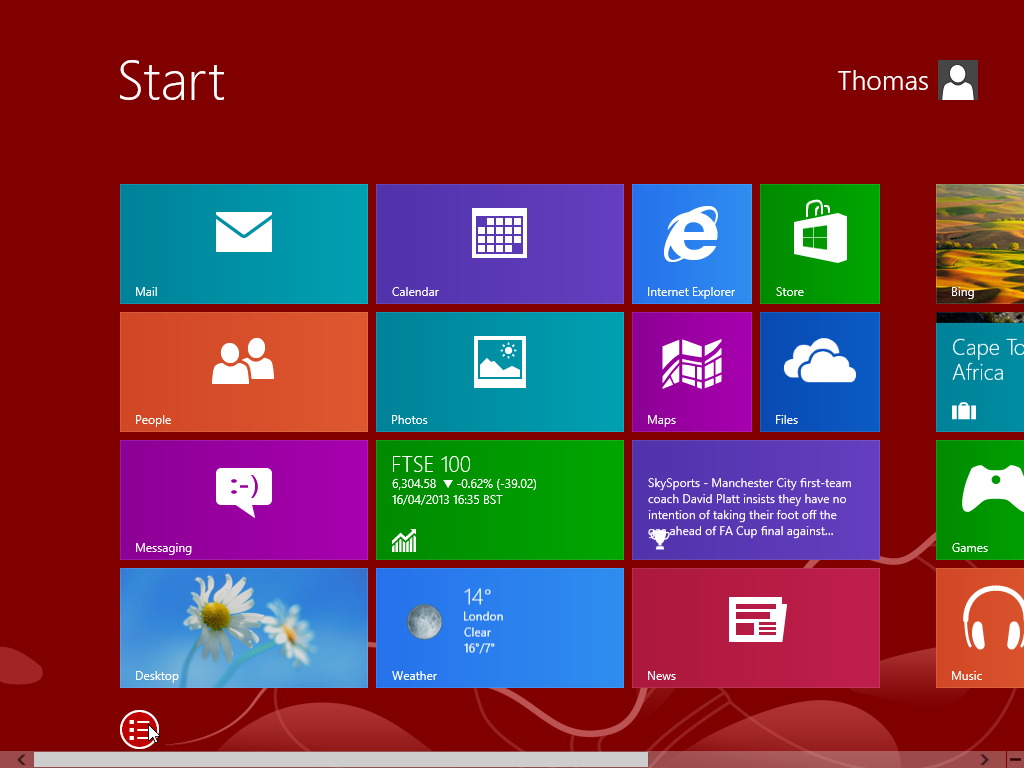Screen dimensions: 1024x768
Task: Open the Mail tile
Action: 244,244
